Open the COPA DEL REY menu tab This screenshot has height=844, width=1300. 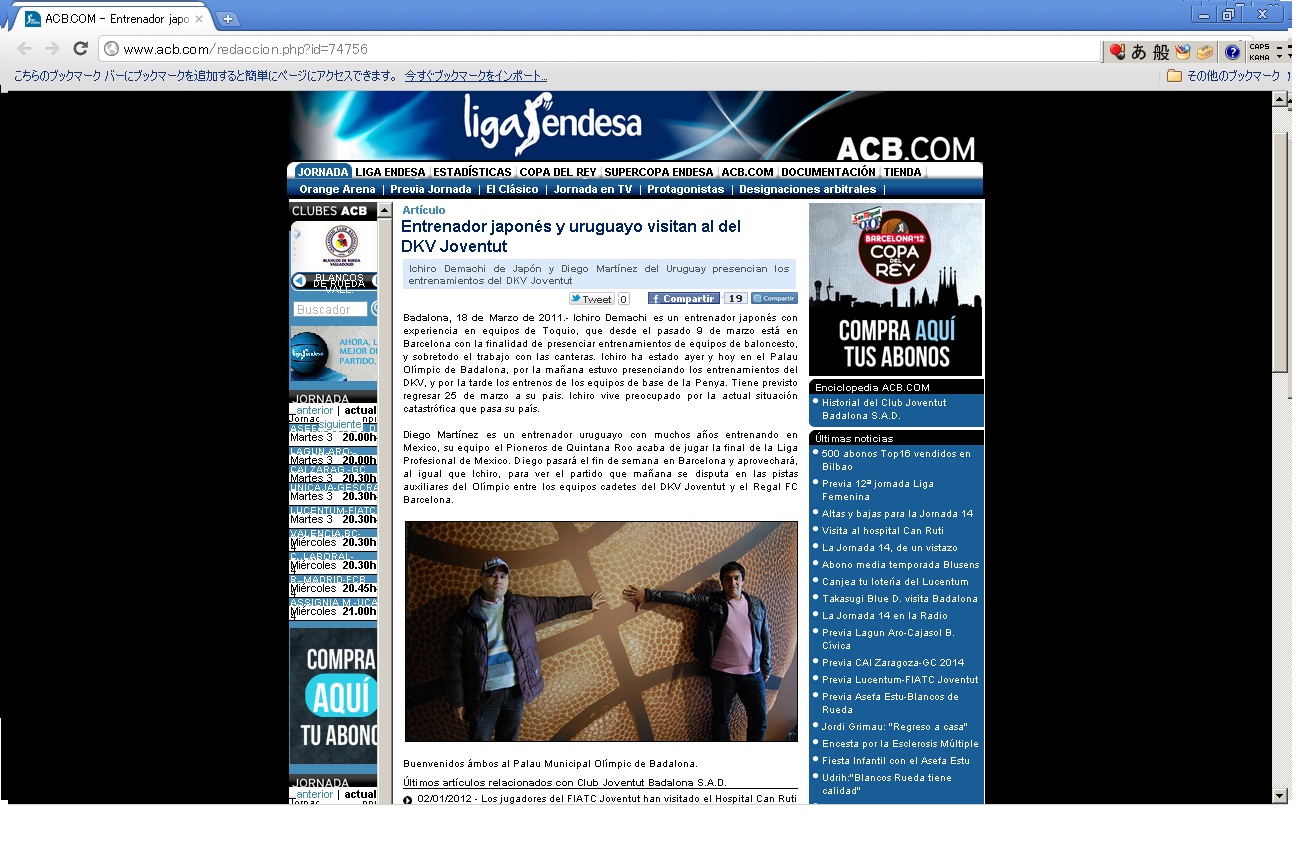click(x=558, y=172)
